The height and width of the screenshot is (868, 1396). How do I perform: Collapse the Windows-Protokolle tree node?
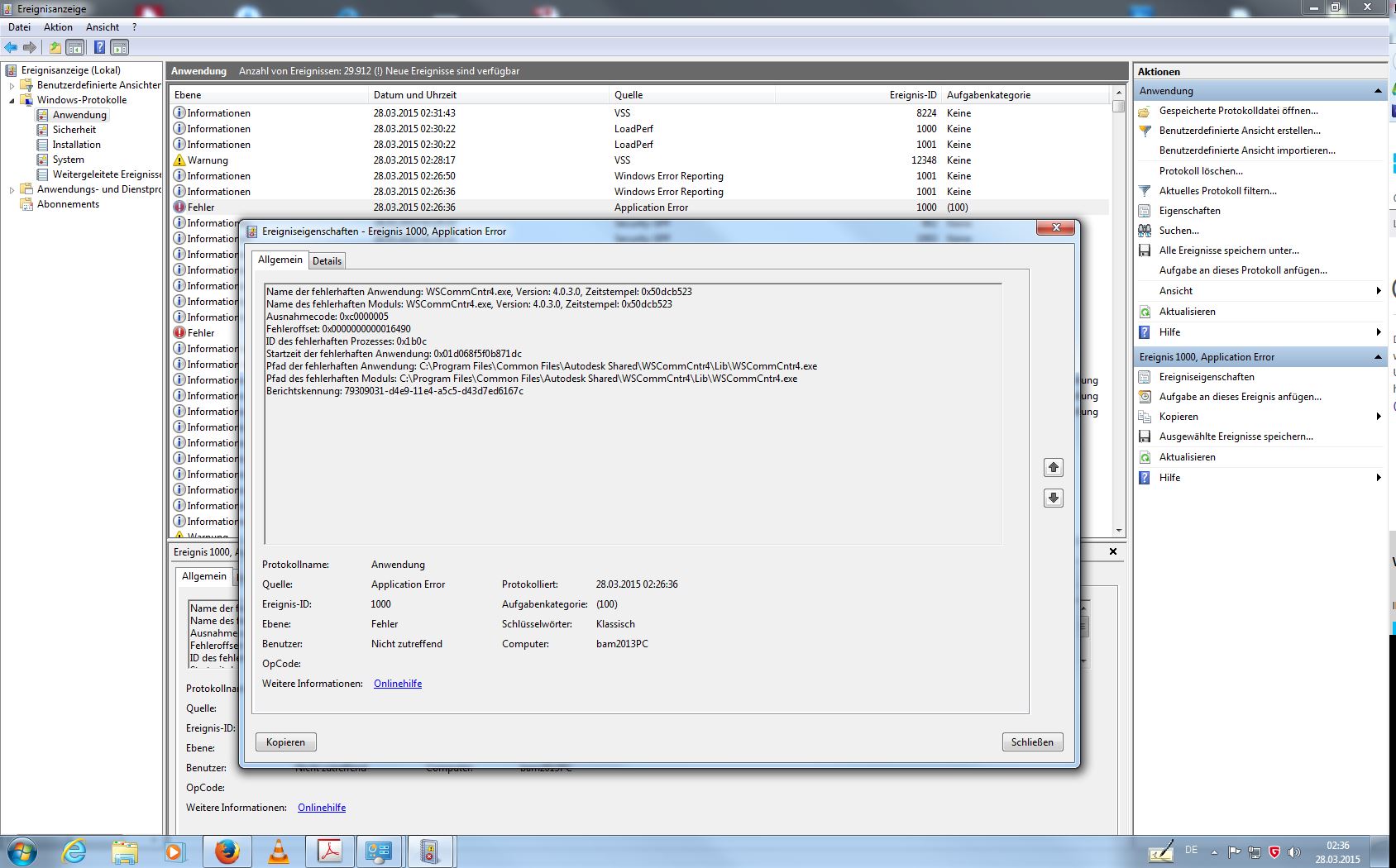12,100
